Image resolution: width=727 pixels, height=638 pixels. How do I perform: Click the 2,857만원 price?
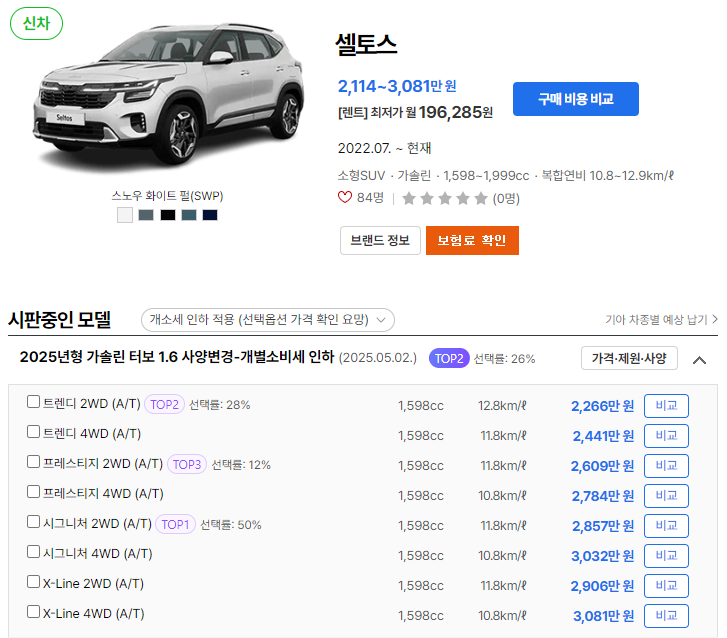point(603,526)
